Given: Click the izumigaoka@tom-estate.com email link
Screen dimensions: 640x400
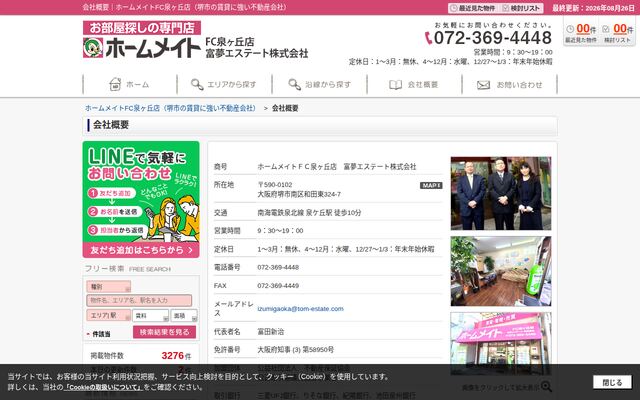Looking at the screenshot, I should pos(300,309).
